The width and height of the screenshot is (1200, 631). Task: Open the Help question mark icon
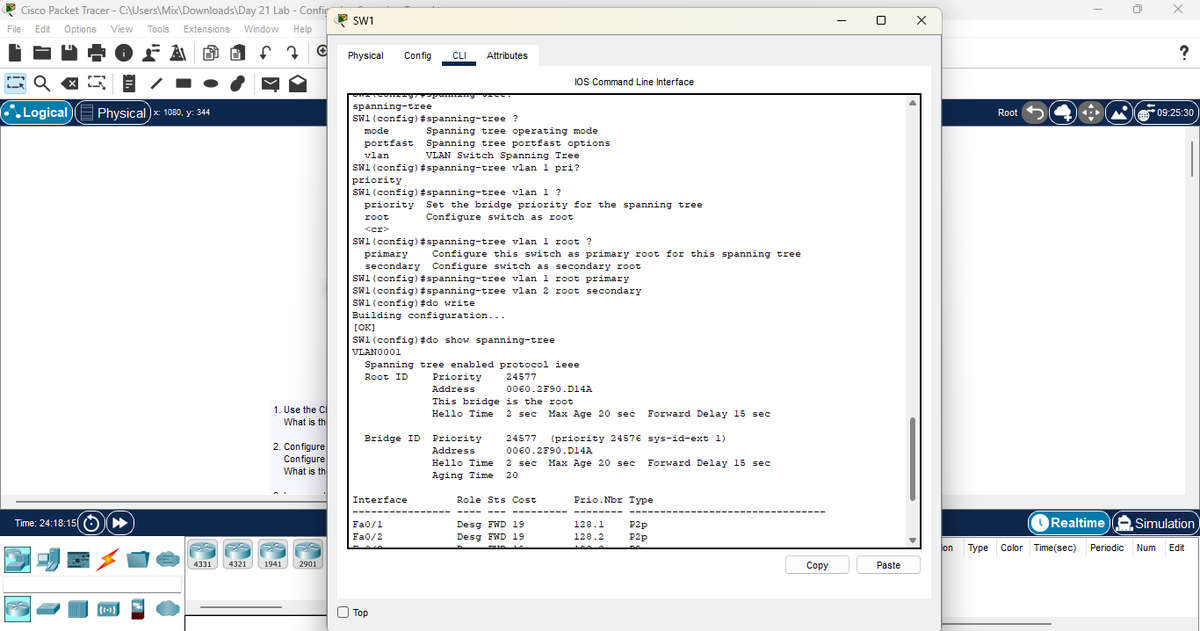pos(1183,52)
